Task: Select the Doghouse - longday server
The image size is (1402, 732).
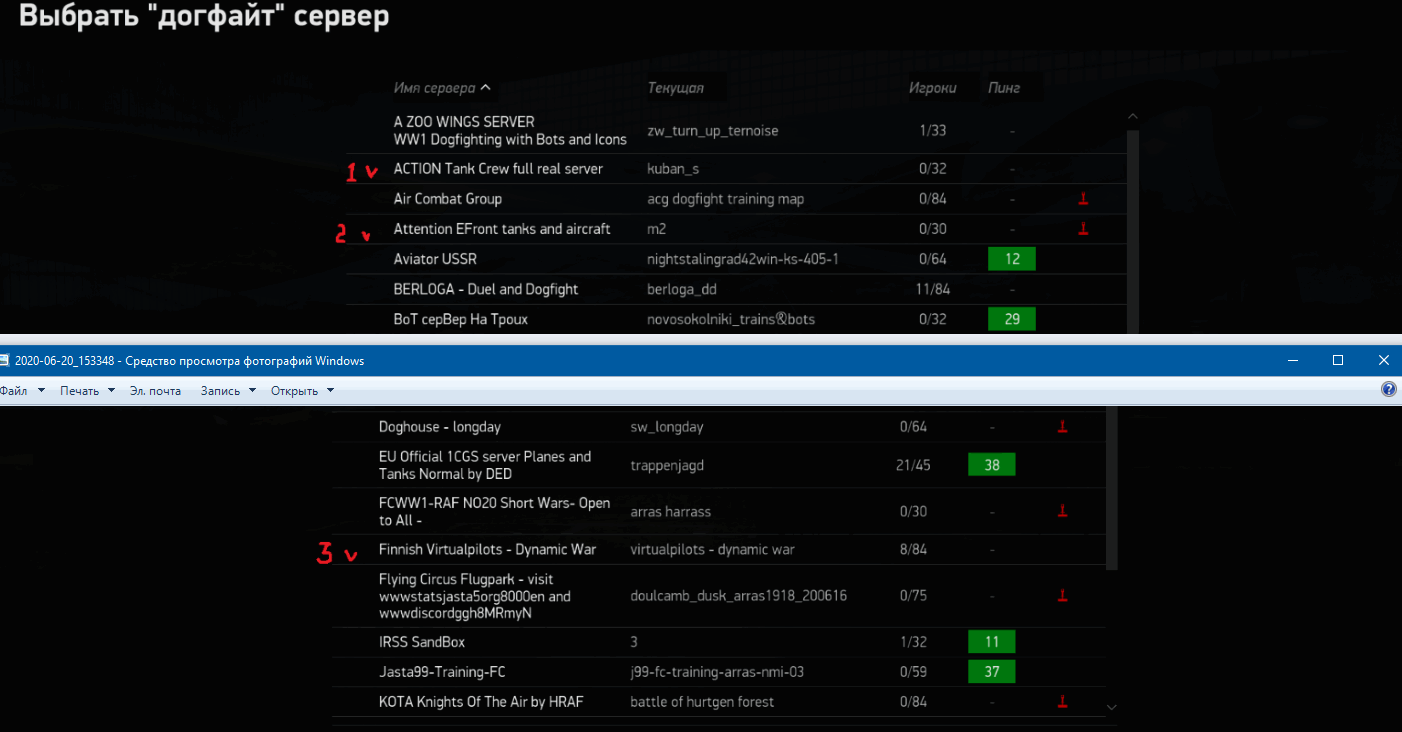Action: pyautogui.click(x=718, y=427)
